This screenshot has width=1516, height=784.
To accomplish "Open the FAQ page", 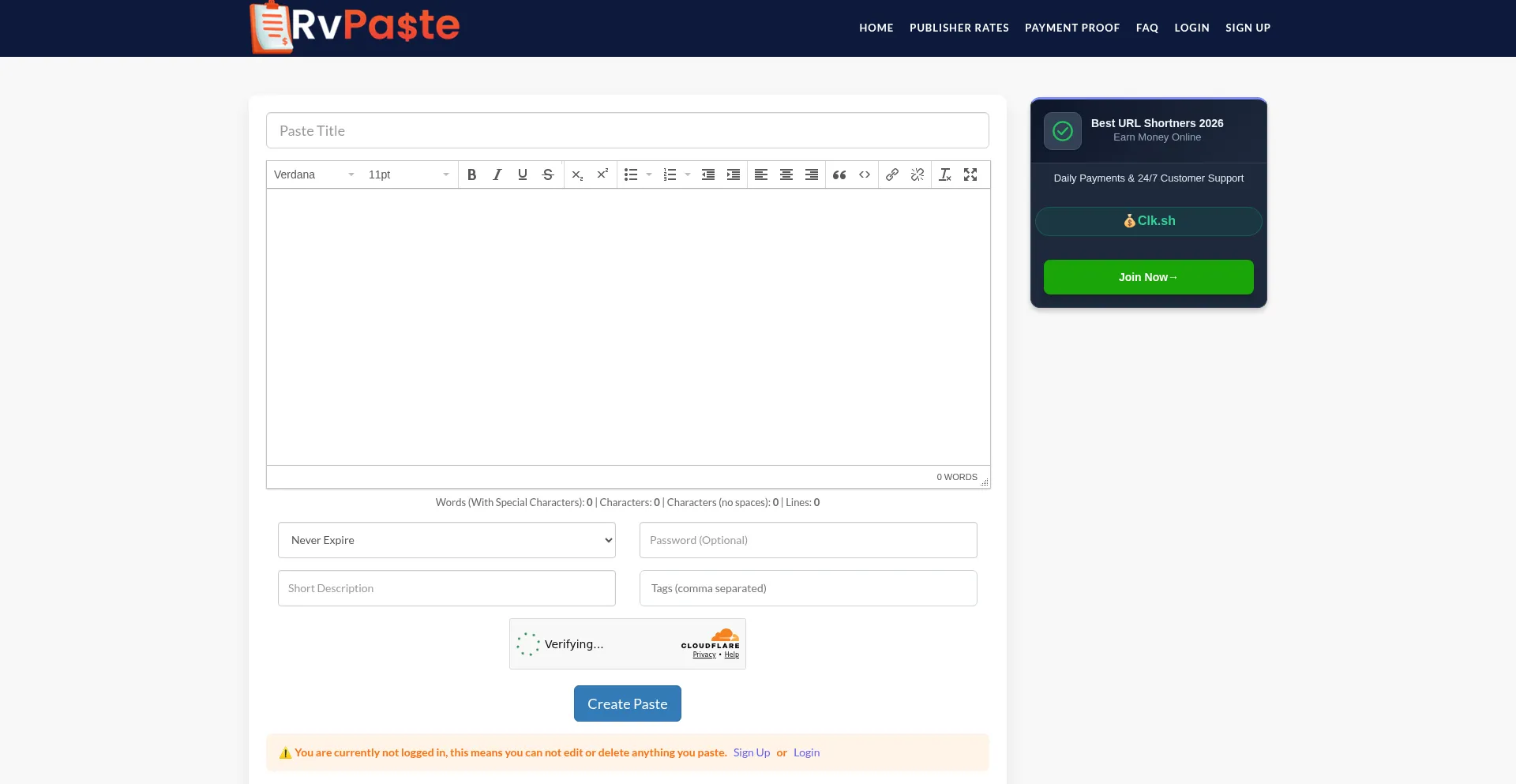I will click(1147, 28).
